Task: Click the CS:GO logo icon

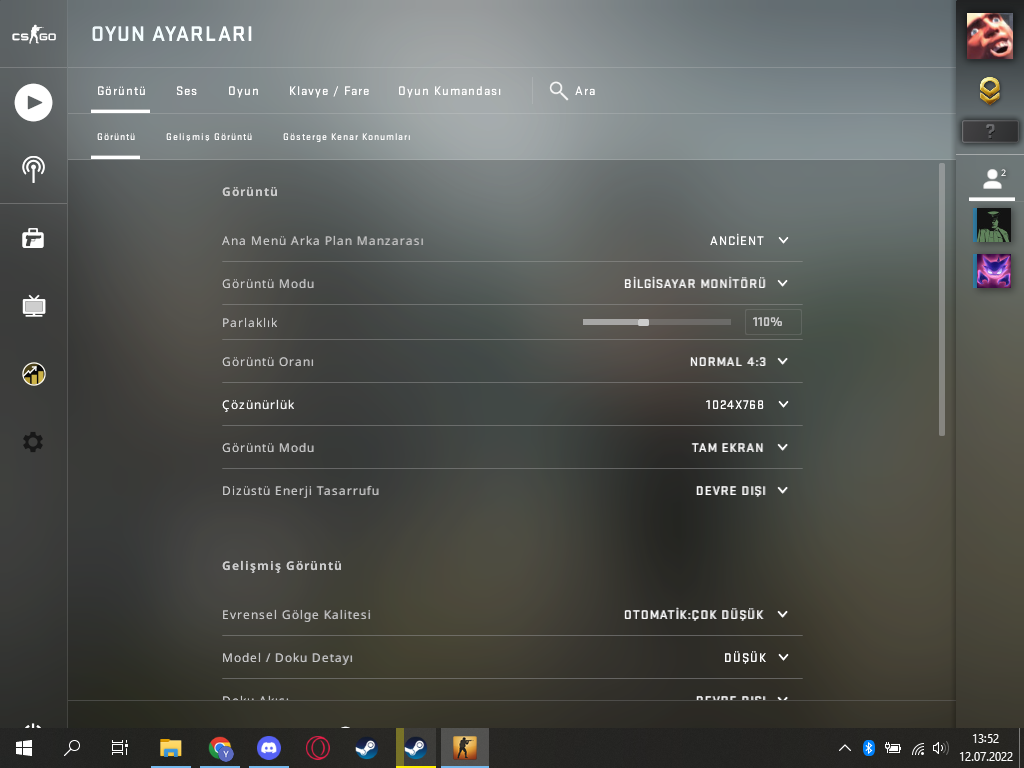Action: click(x=33, y=35)
